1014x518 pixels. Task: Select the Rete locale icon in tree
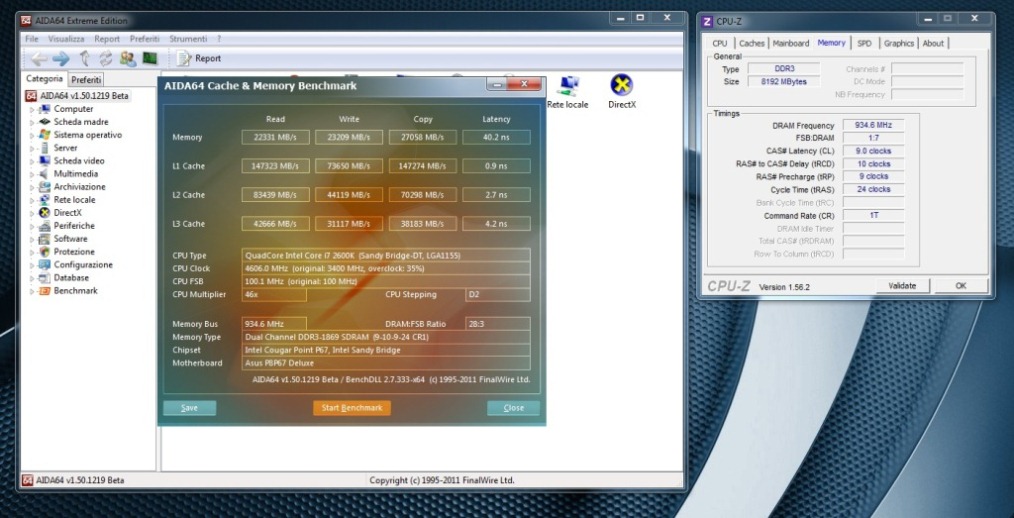click(x=44, y=200)
